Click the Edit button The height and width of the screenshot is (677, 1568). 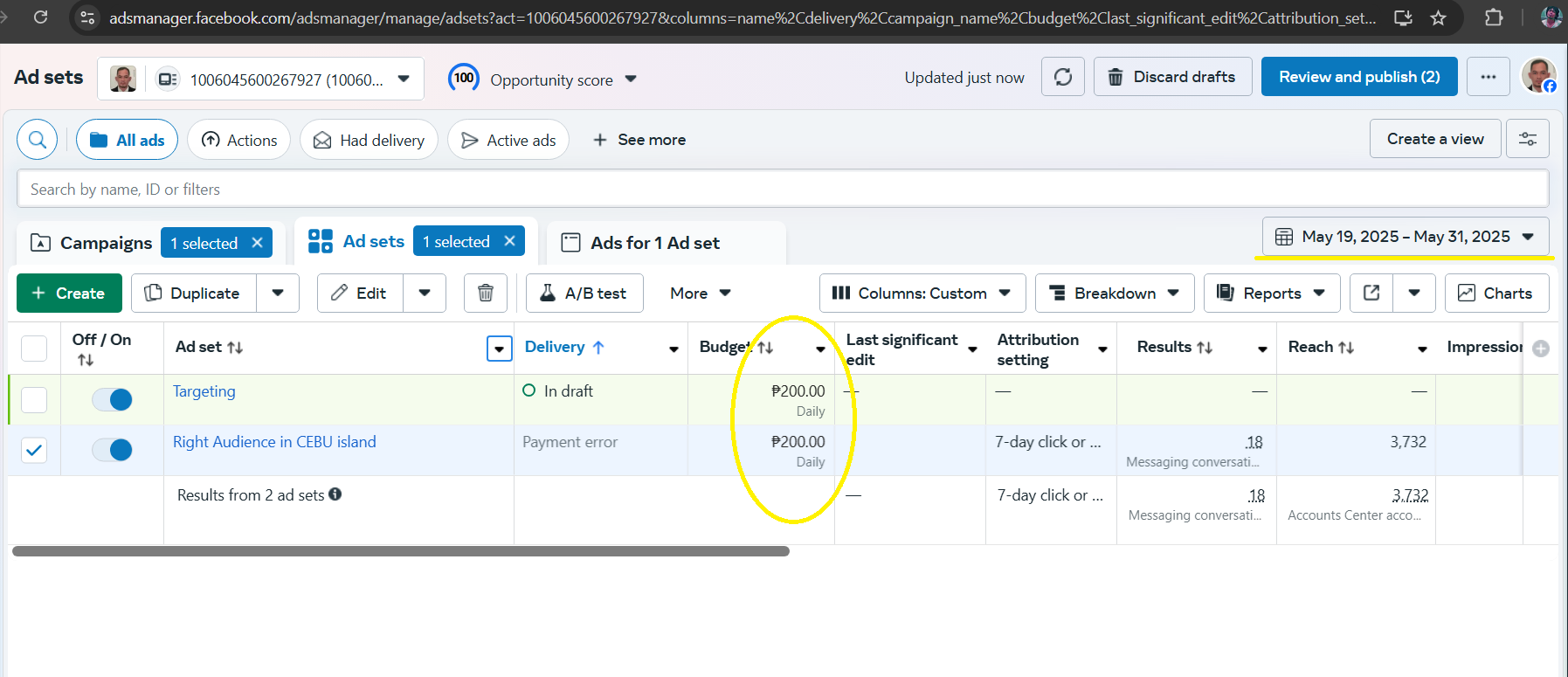click(360, 294)
